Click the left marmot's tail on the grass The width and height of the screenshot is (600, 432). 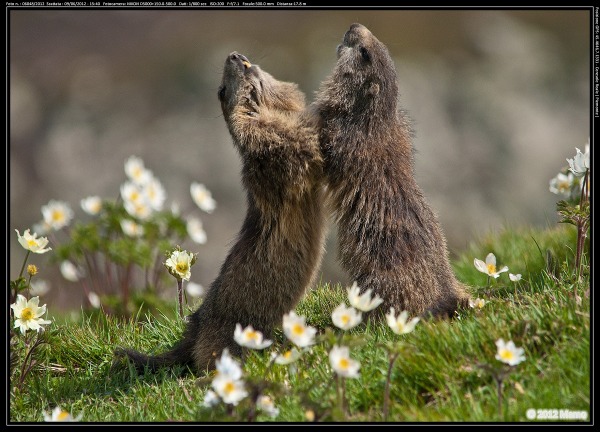(152, 355)
